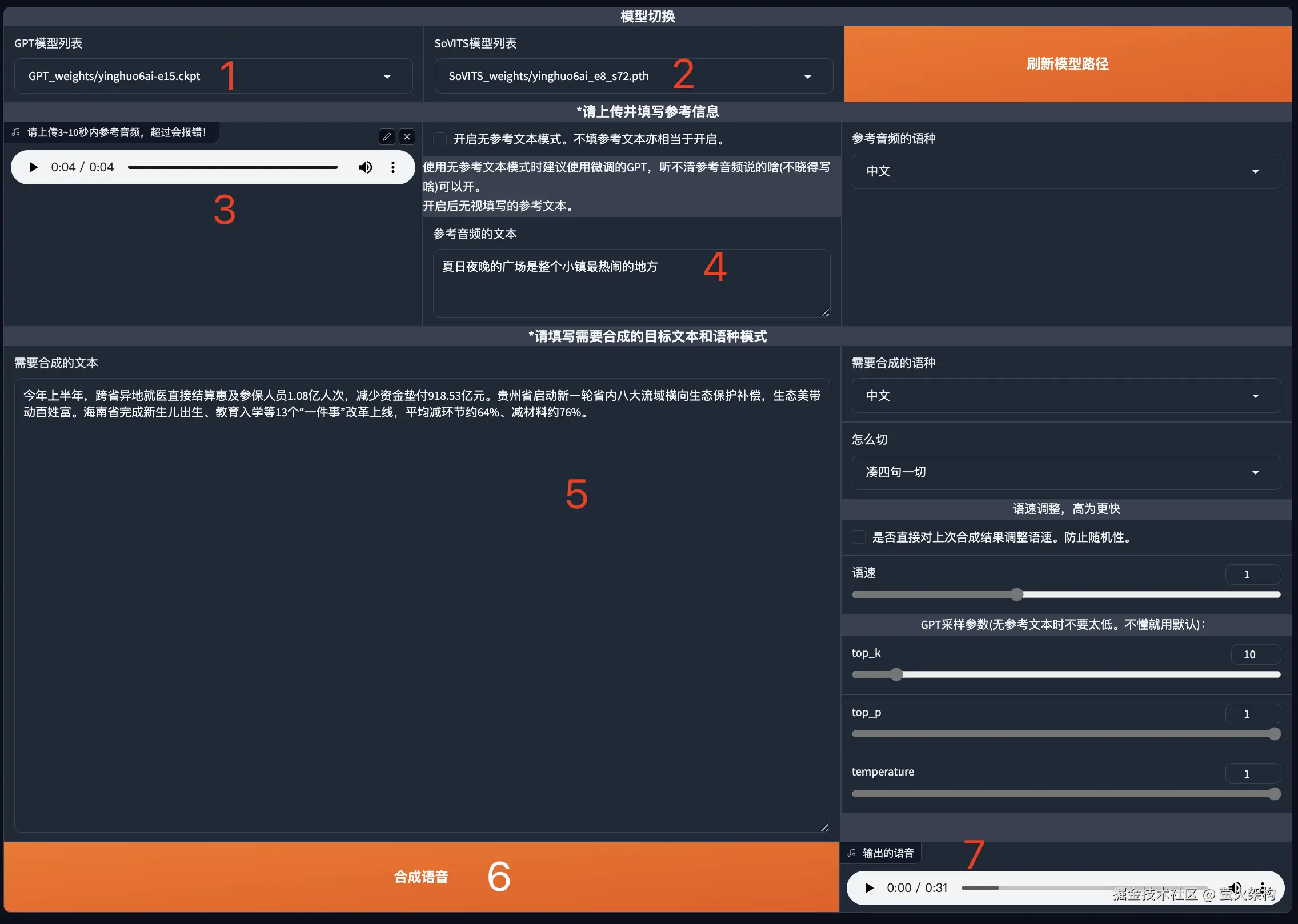
Task: Mute the reference audio volume icon
Action: click(x=365, y=167)
